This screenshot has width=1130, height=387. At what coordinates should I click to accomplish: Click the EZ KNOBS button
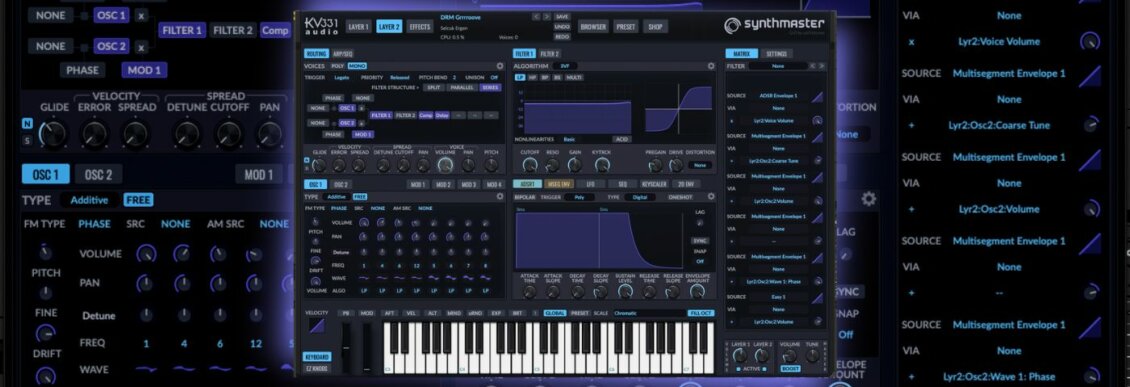tap(316, 368)
